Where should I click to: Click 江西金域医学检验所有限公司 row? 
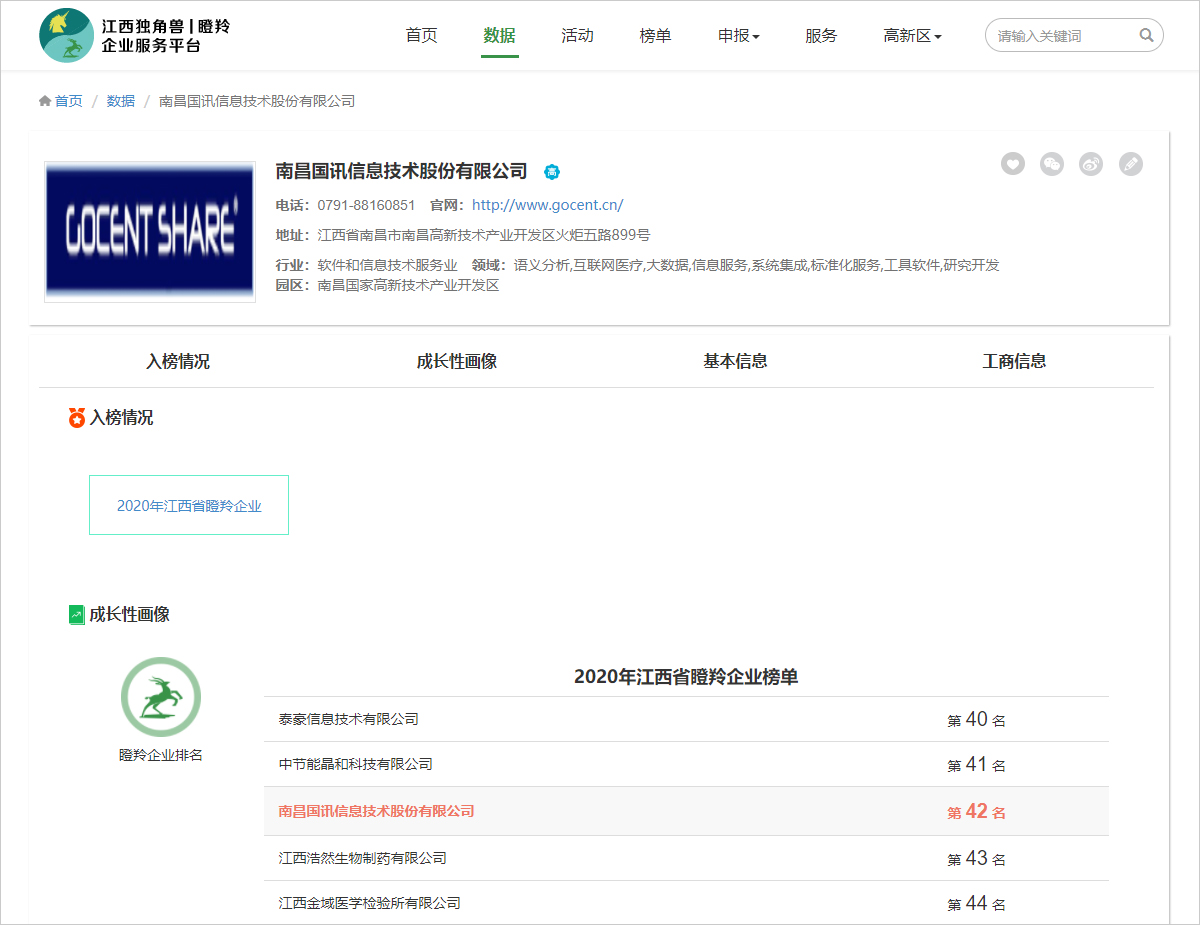[686, 903]
